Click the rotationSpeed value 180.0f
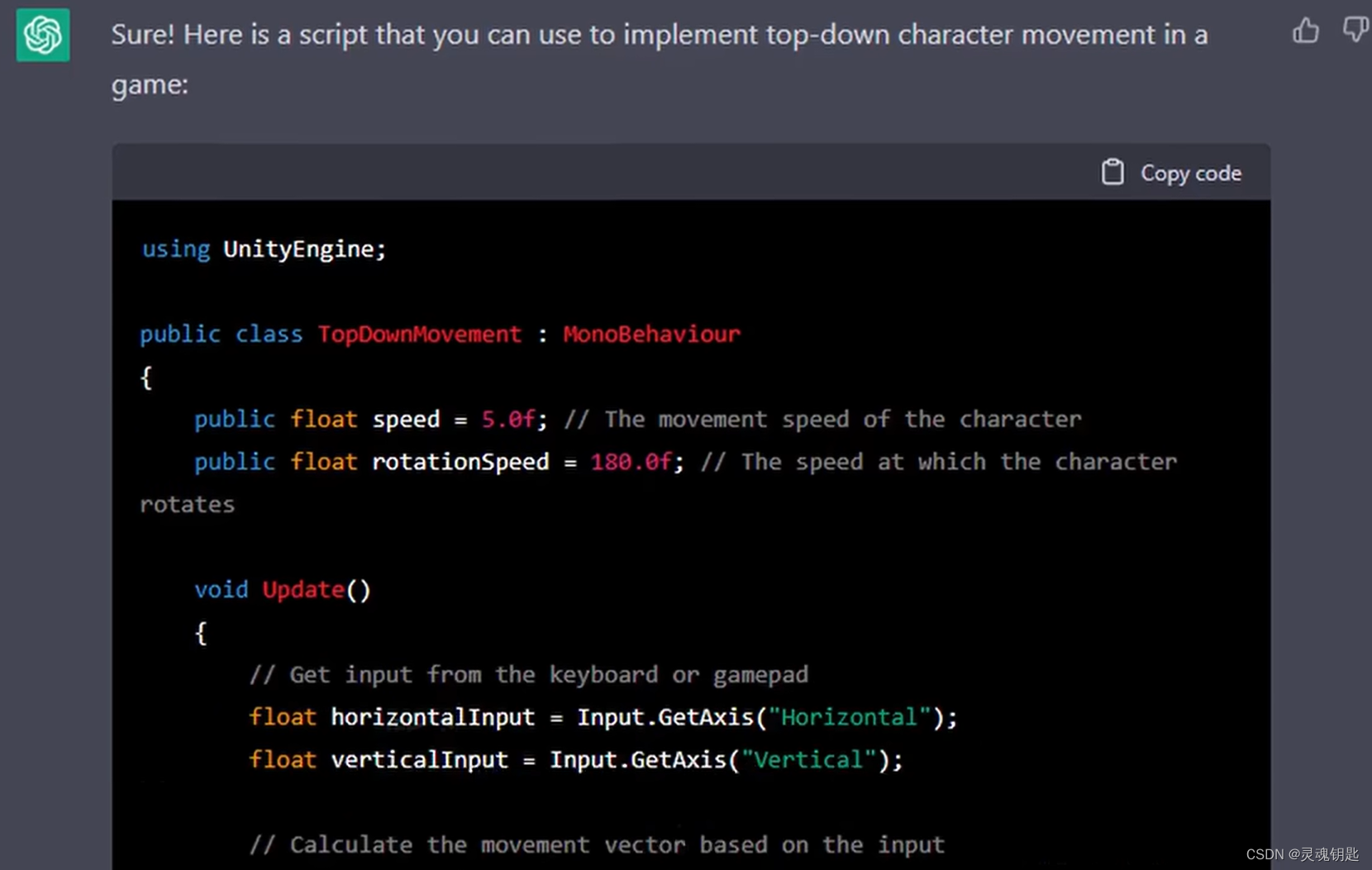The image size is (1372, 870). pyautogui.click(x=631, y=461)
